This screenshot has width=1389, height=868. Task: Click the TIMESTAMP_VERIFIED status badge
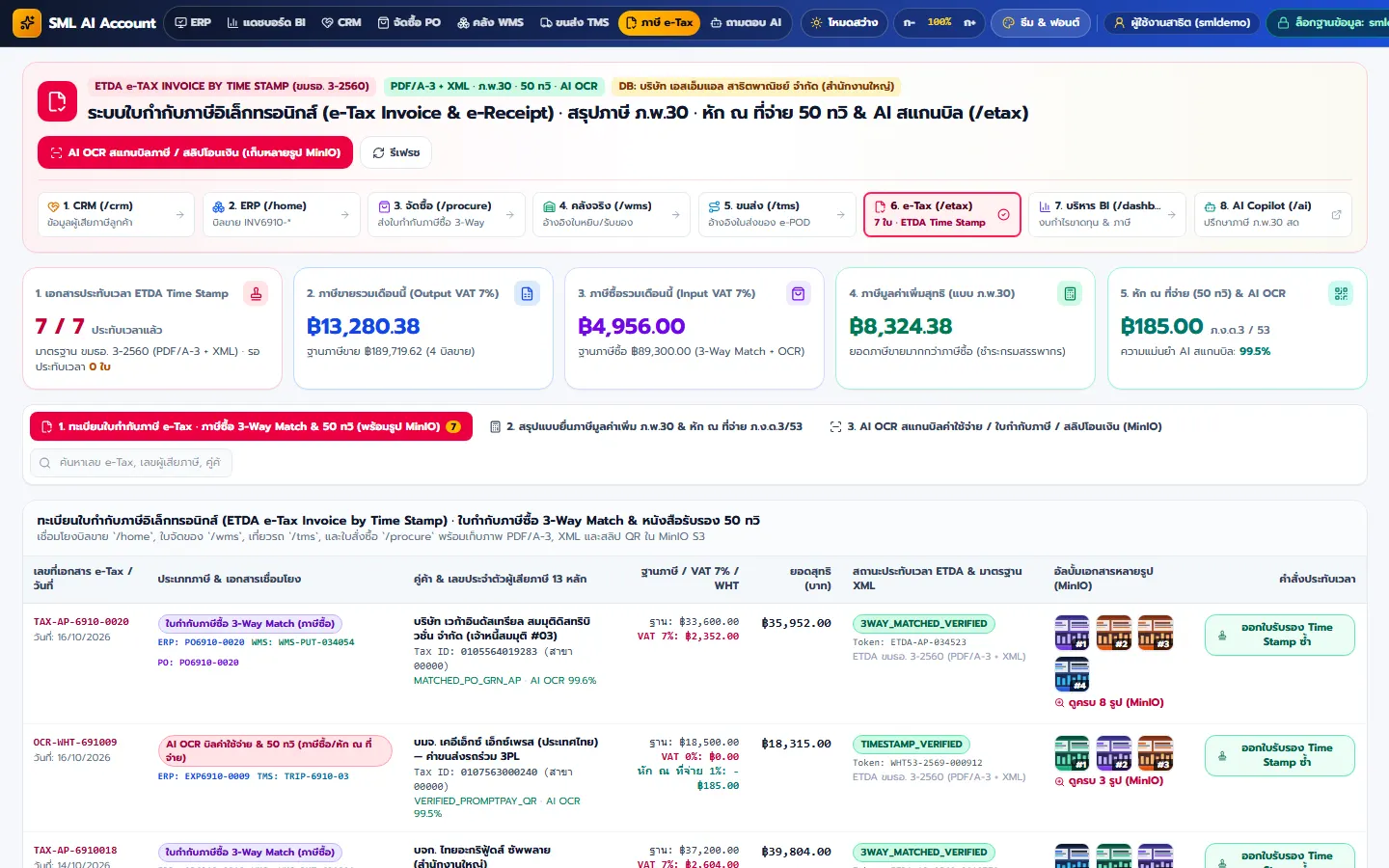(x=912, y=745)
